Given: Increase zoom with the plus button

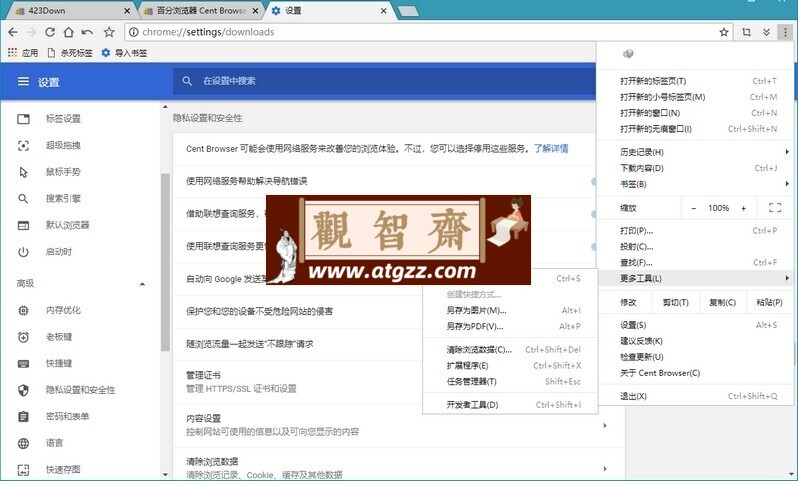Looking at the screenshot, I should [x=744, y=208].
